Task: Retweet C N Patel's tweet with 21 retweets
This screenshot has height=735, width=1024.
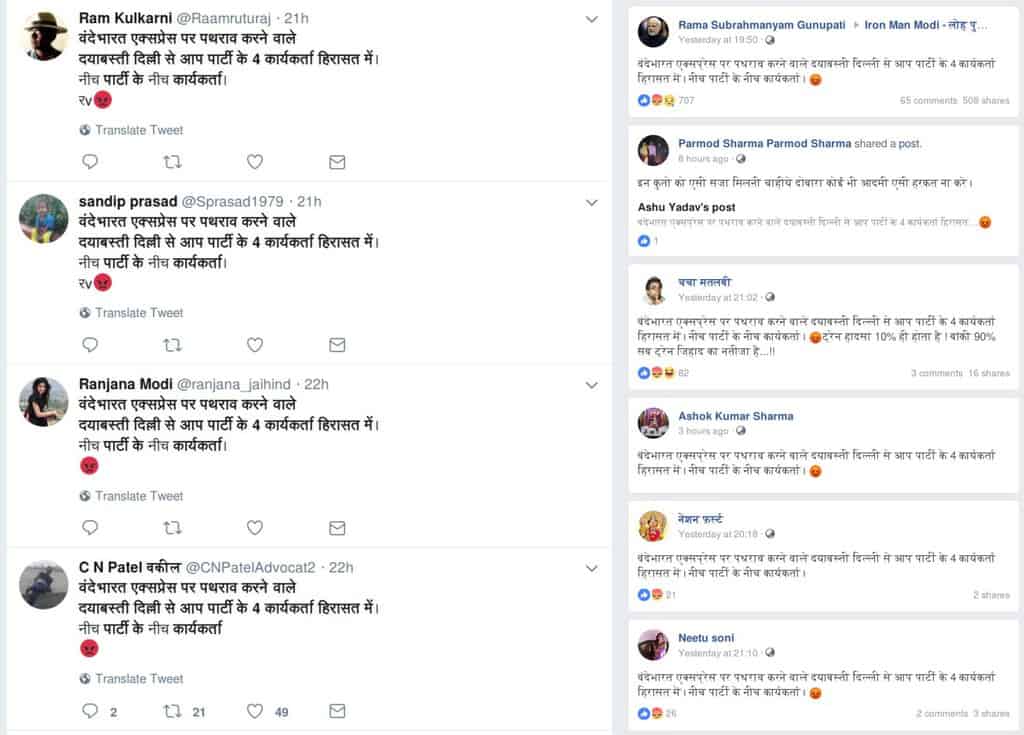Action: click(x=172, y=711)
